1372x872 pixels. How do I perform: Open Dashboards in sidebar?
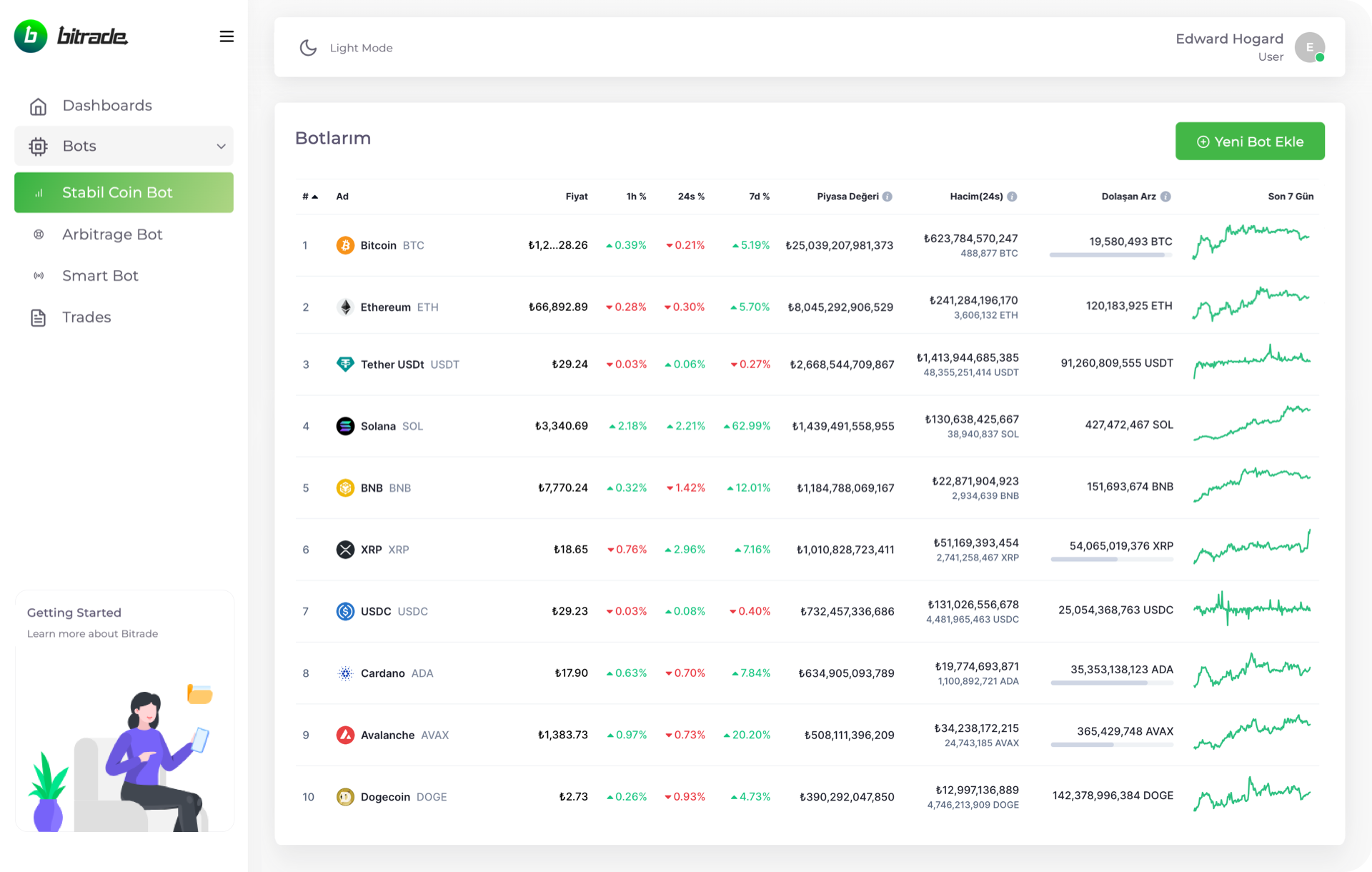click(107, 106)
